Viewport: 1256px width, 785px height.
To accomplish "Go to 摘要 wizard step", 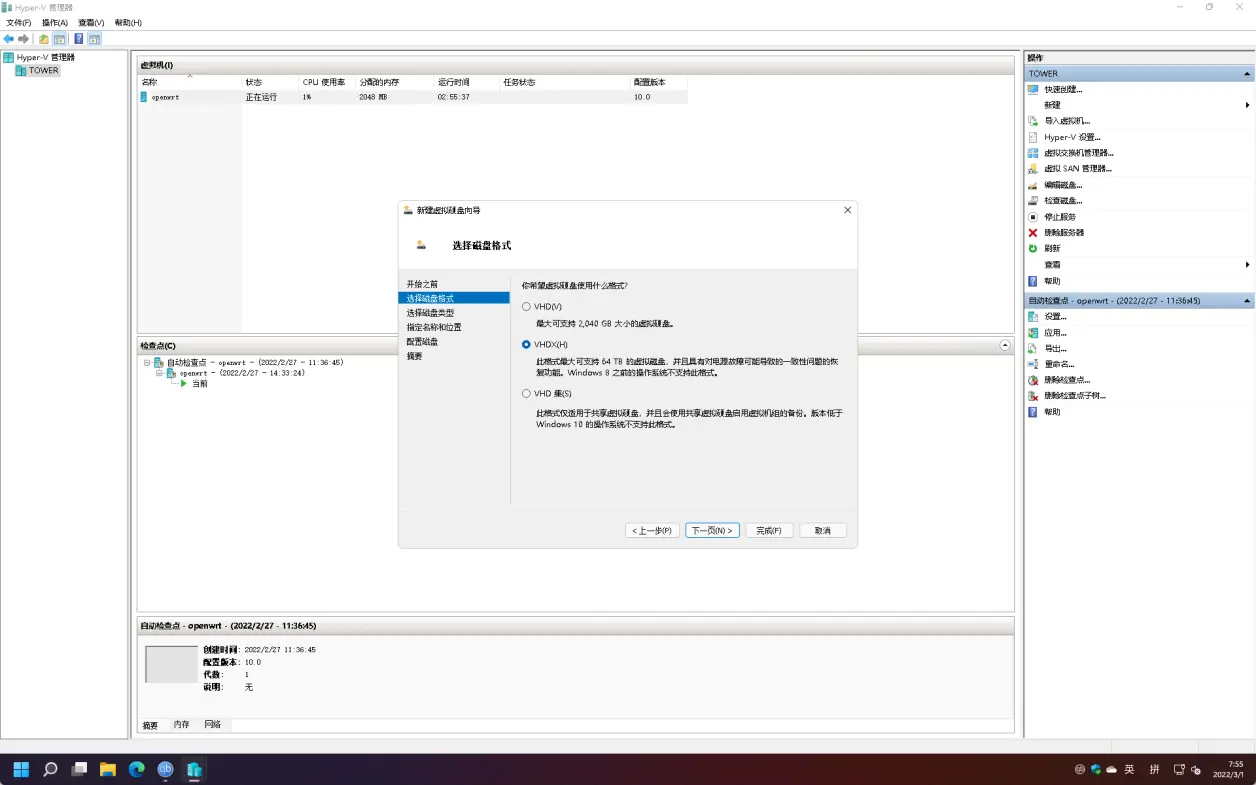I will point(414,356).
